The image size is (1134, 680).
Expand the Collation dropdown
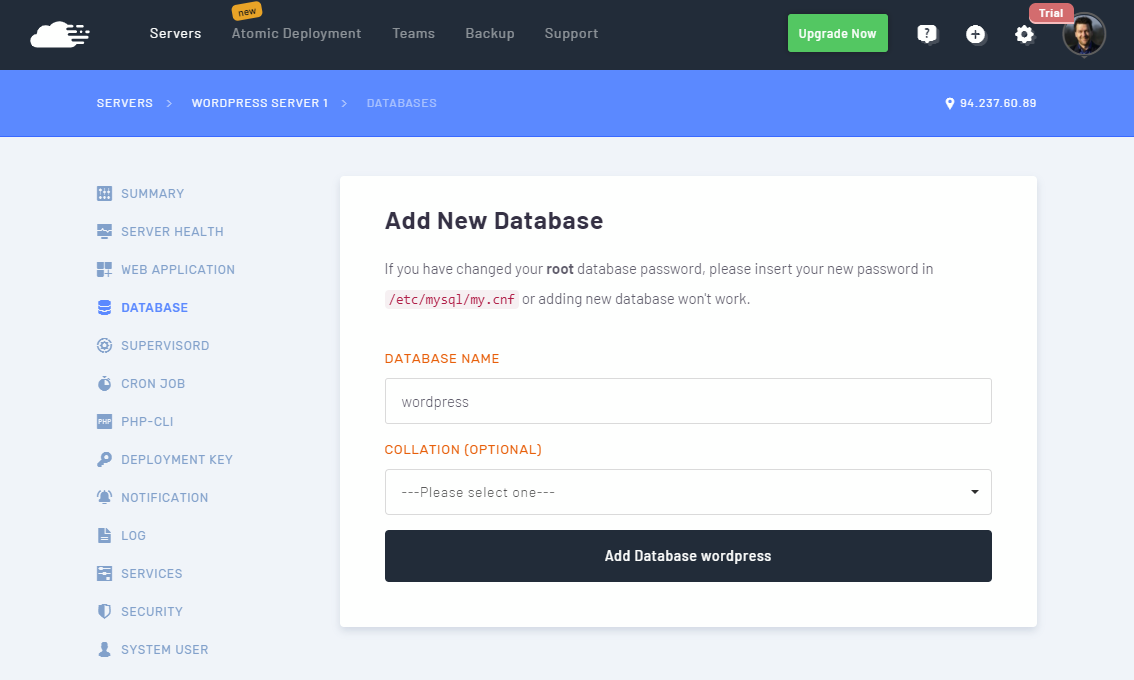pyautogui.click(x=688, y=492)
